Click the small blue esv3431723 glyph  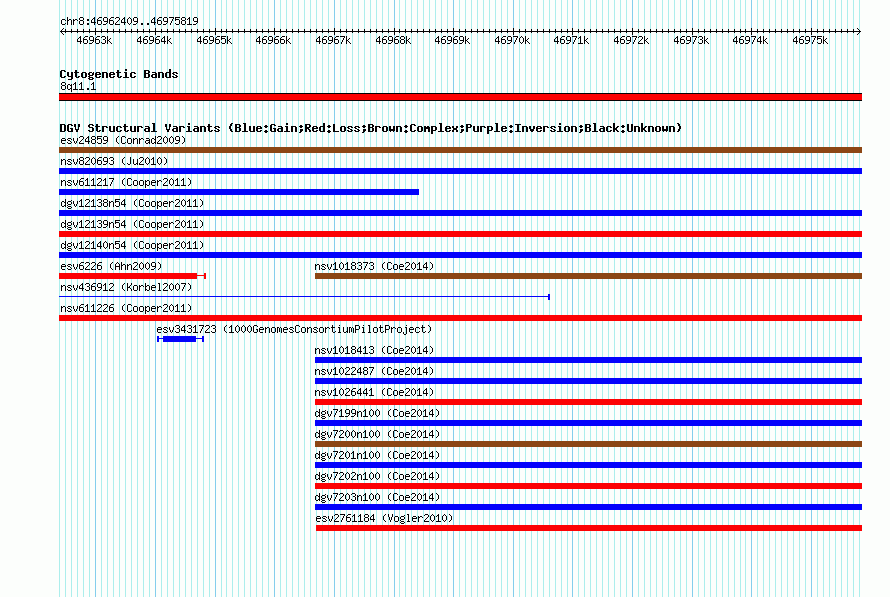coord(180,339)
